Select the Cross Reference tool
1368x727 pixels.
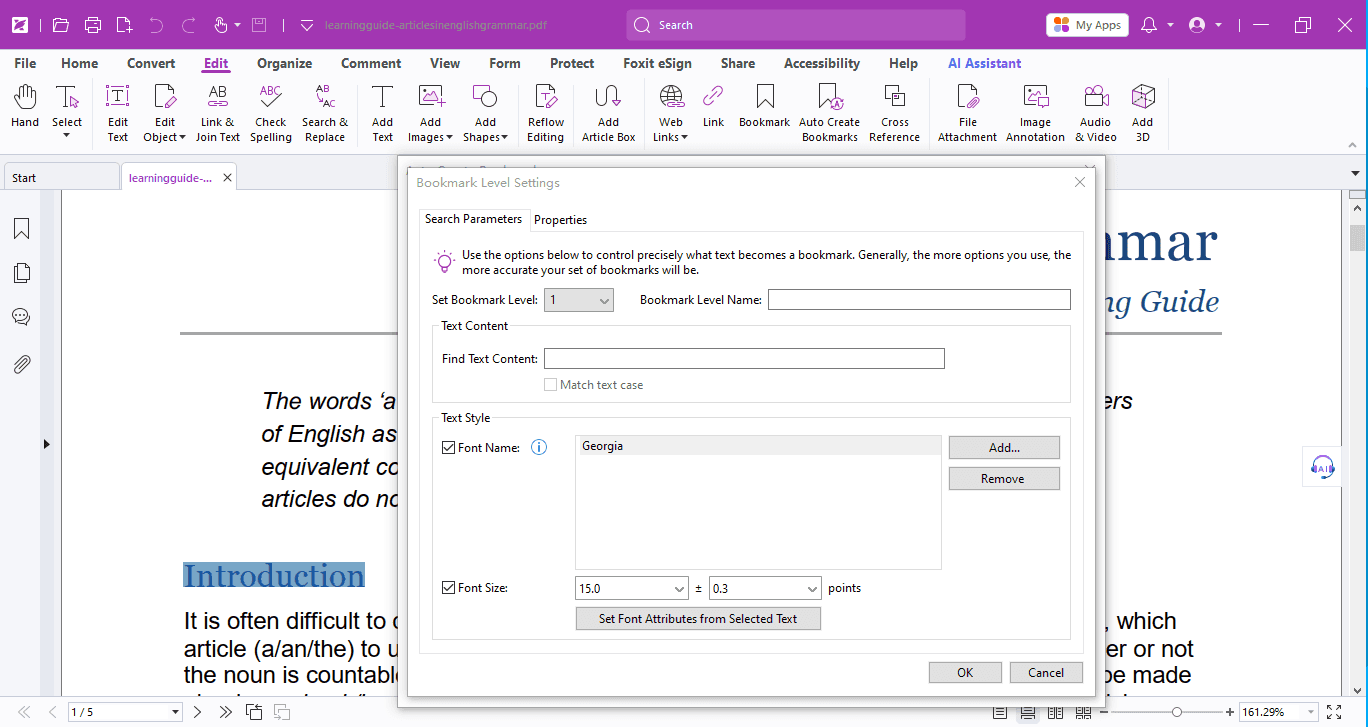coord(895,113)
